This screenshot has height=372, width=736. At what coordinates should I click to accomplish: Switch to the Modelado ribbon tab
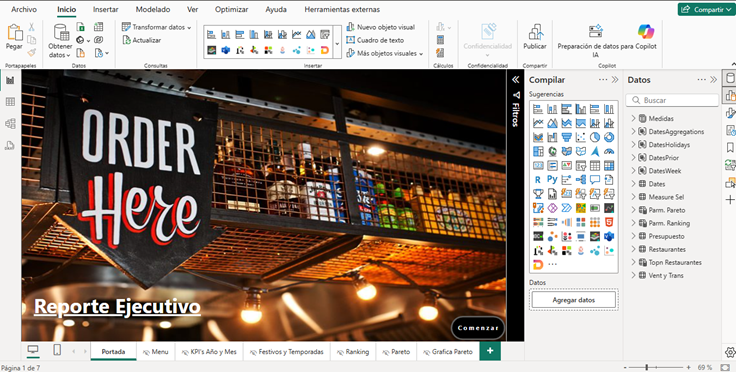[x=153, y=9]
